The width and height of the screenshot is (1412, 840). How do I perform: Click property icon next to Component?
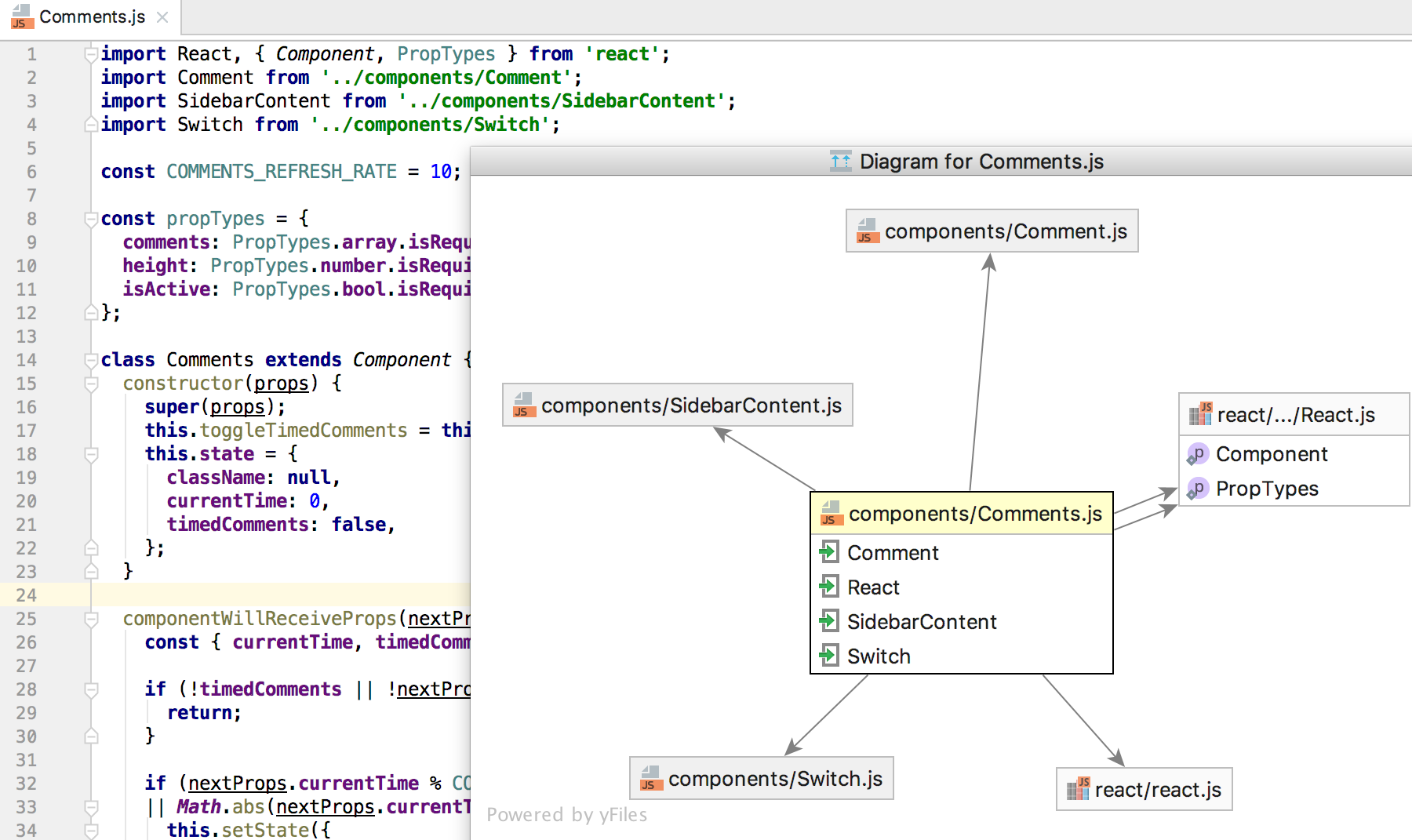(x=1197, y=454)
